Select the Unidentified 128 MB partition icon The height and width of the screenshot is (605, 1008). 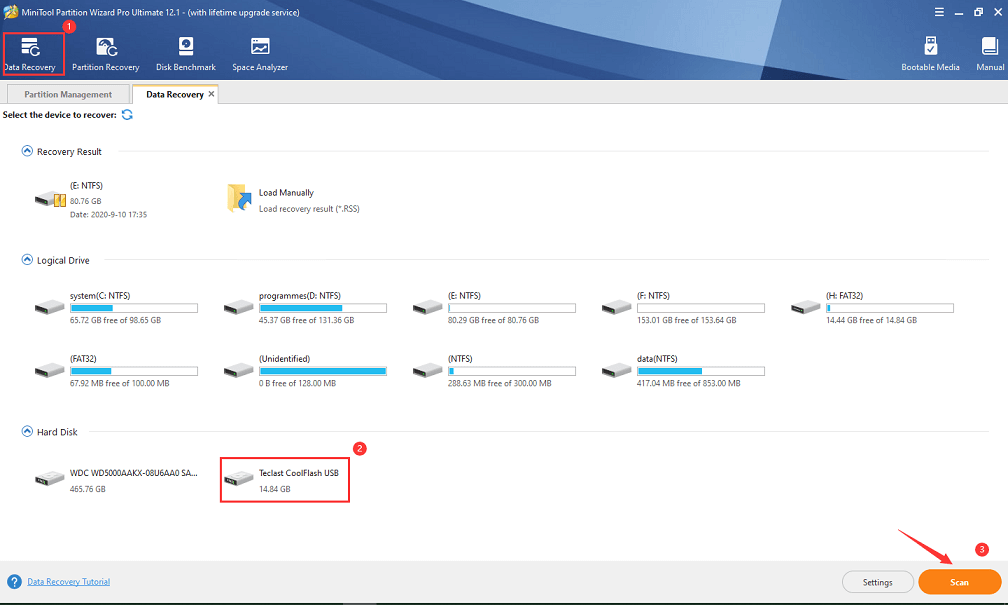[238, 370]
